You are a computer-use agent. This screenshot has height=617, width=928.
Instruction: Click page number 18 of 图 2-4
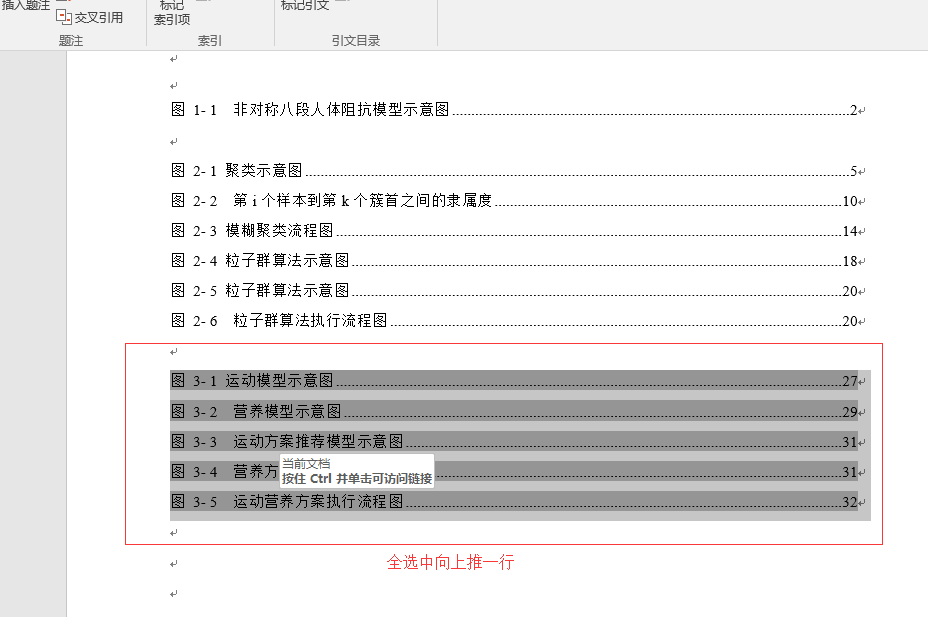(x=850, y=261)
